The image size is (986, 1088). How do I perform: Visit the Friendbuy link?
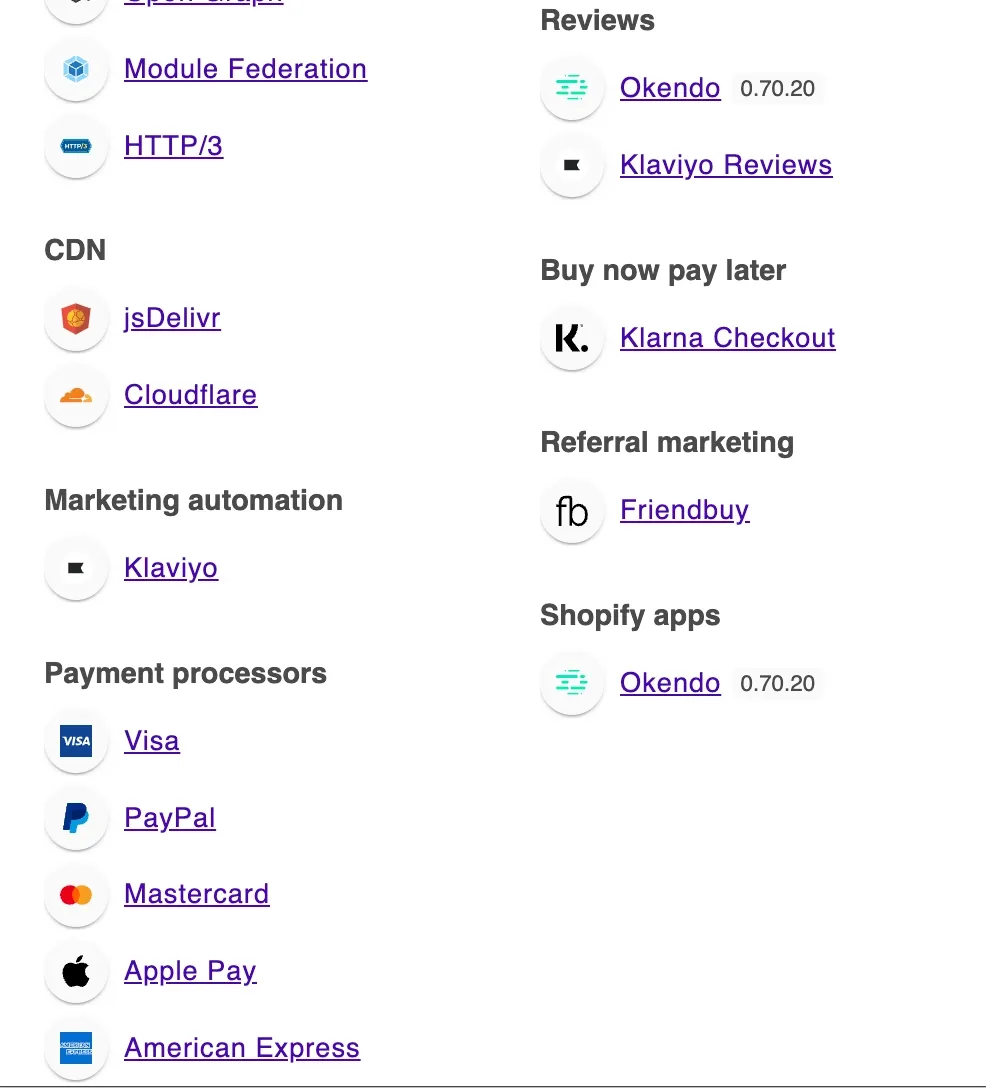tap(684, 510)
